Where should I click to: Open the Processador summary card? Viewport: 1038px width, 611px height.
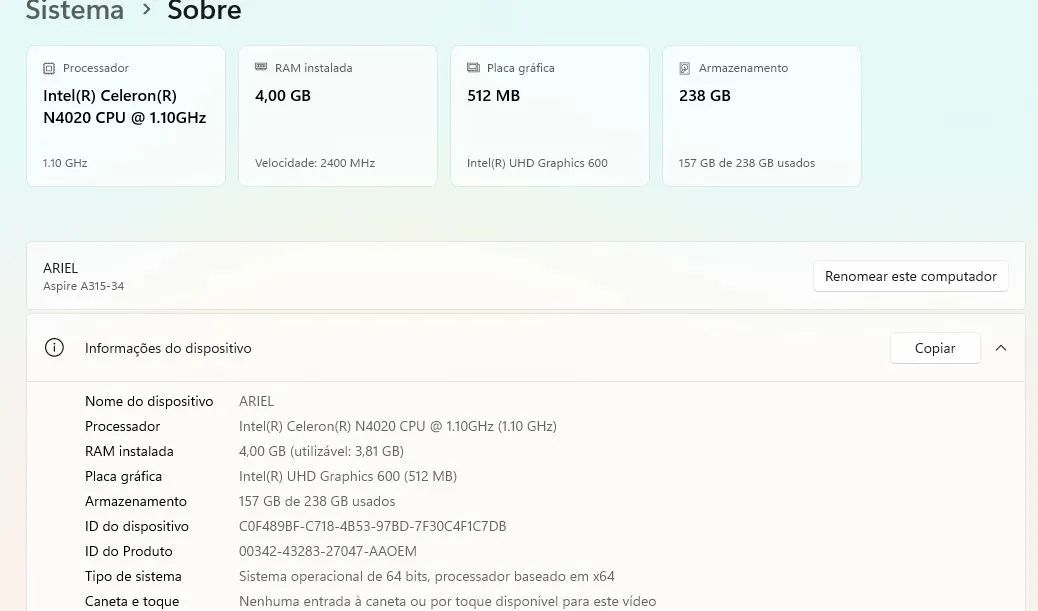(126, 116)
